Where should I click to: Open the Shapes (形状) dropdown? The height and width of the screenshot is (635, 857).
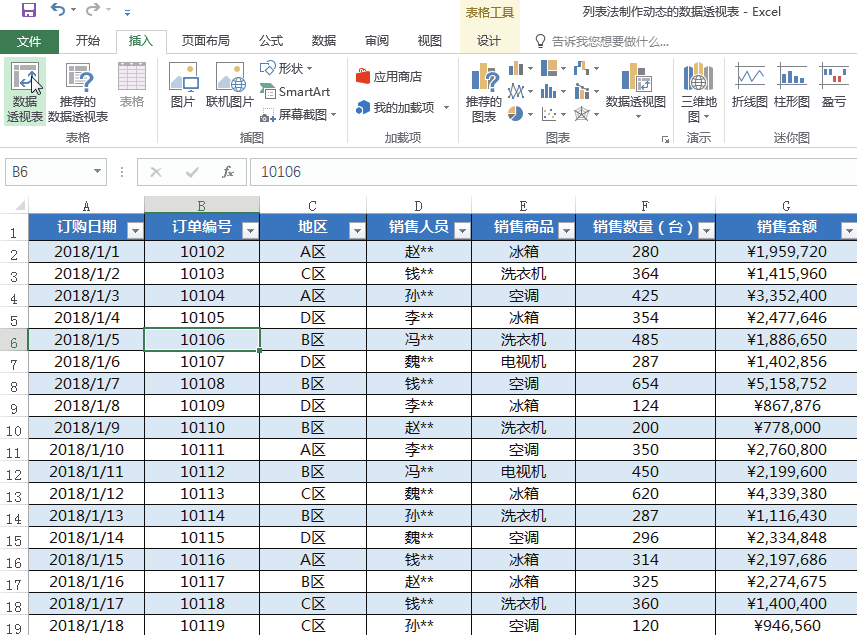coord(286,68)
